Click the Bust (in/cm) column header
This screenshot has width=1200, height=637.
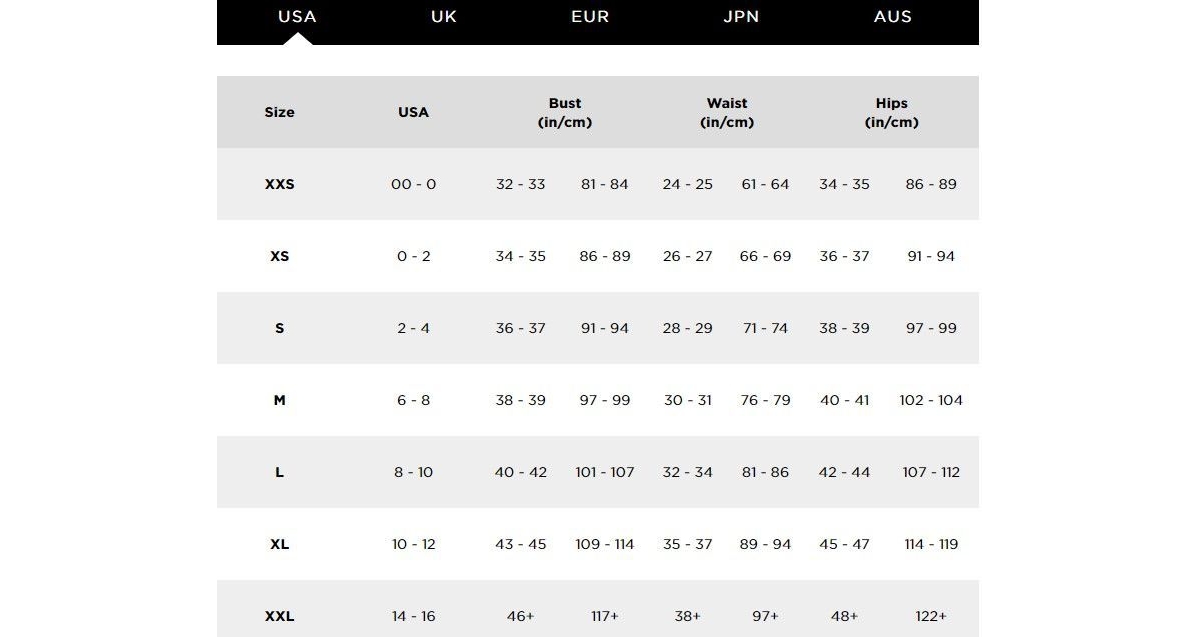565,112
